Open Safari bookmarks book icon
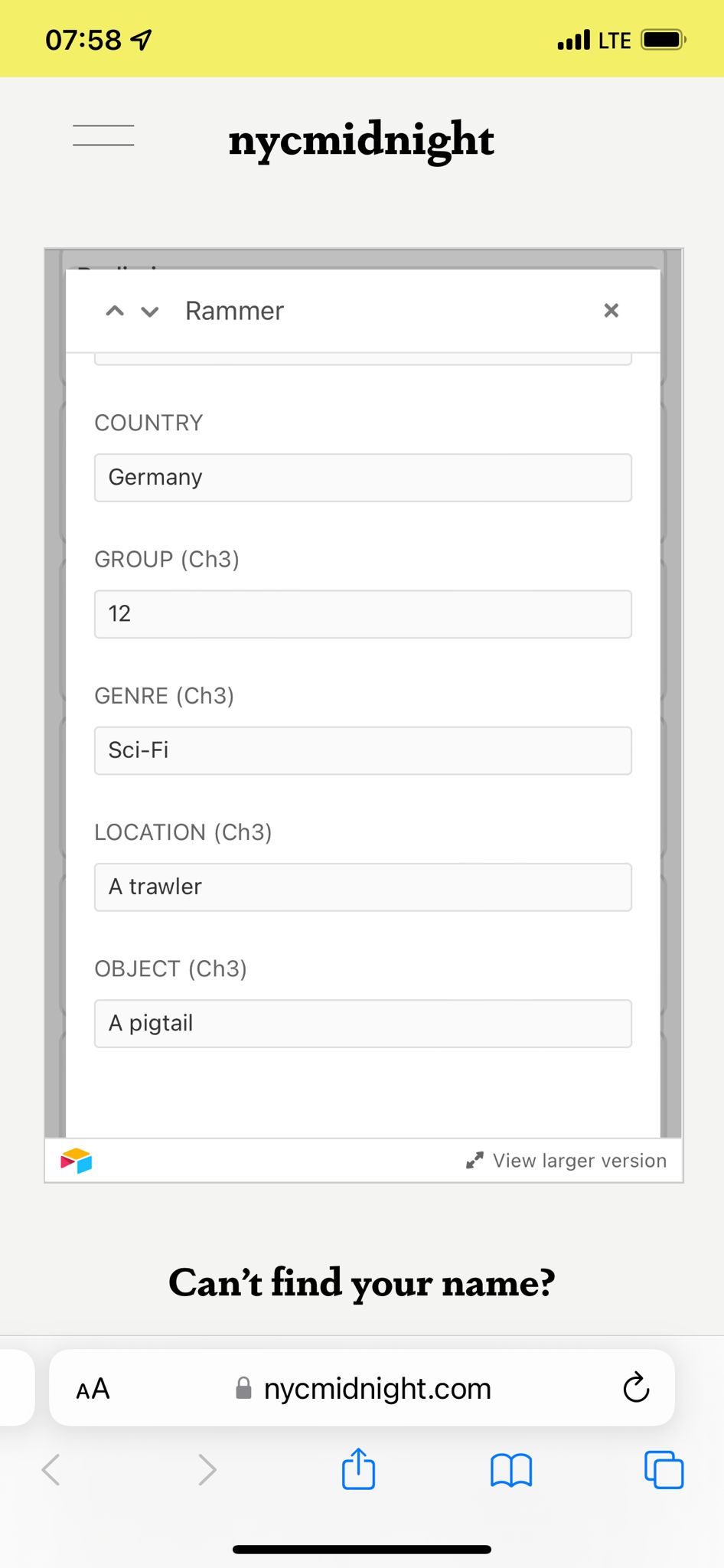 (x=510, y=1469)
